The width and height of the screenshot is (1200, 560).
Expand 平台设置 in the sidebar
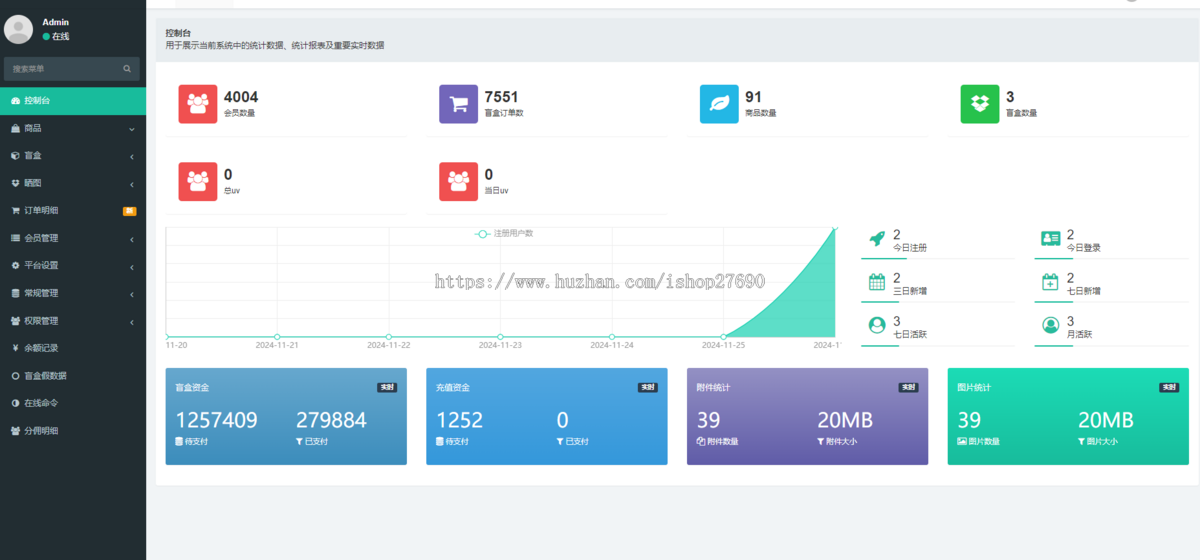[x=72, y=266]
